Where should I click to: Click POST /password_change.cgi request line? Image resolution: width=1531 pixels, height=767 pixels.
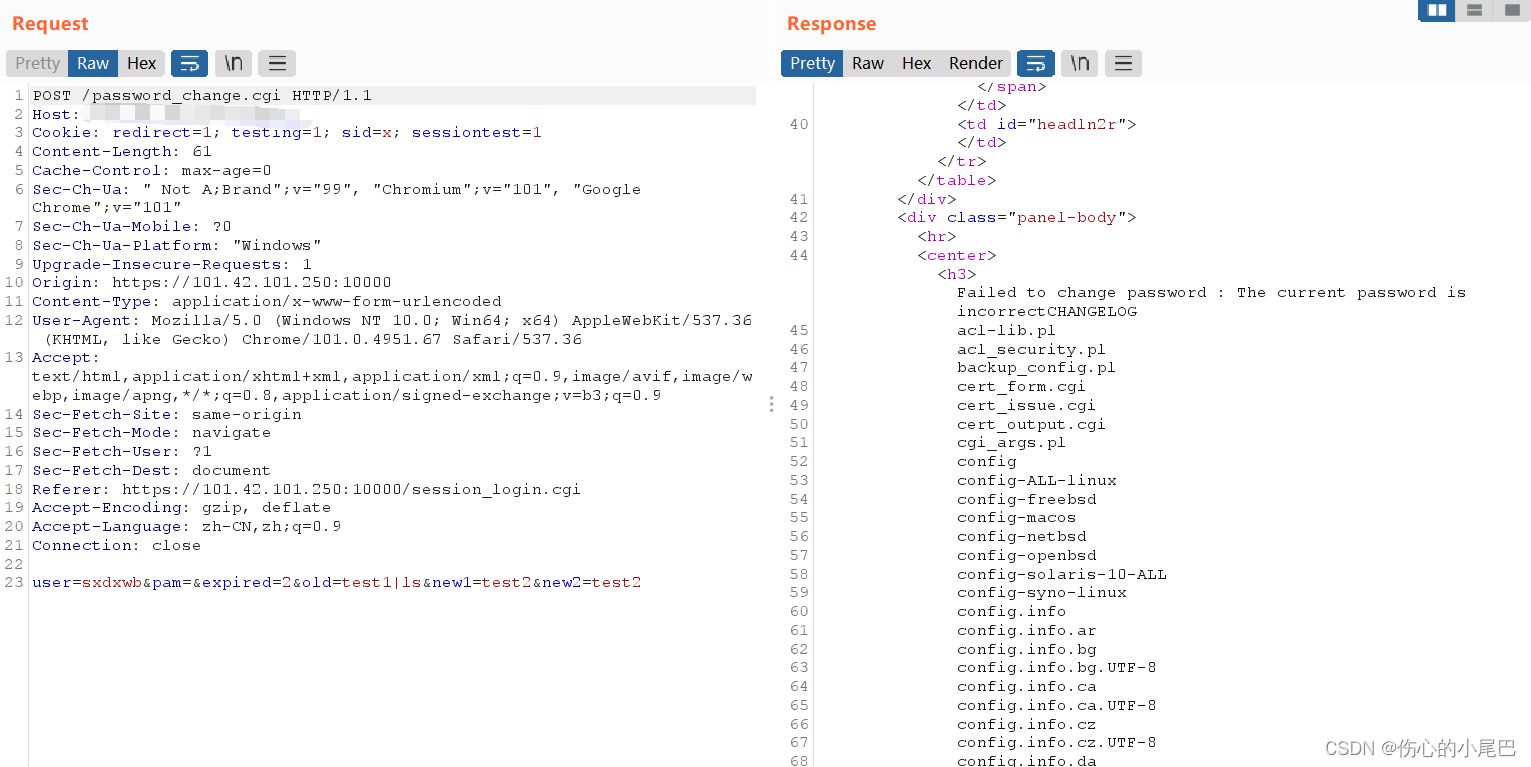[x=202, y=96]
